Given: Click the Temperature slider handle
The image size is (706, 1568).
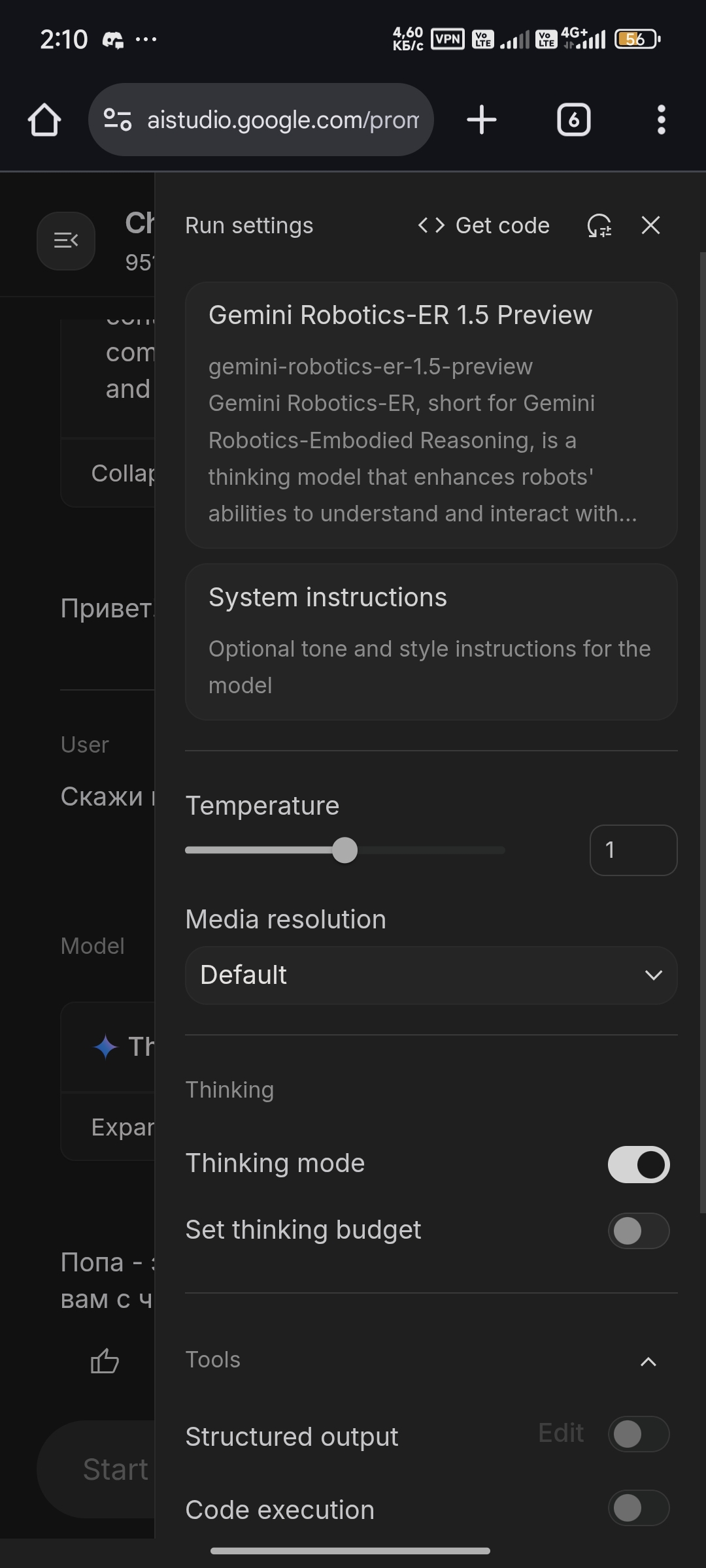Looking at the screenshot, I should [345, 850].
